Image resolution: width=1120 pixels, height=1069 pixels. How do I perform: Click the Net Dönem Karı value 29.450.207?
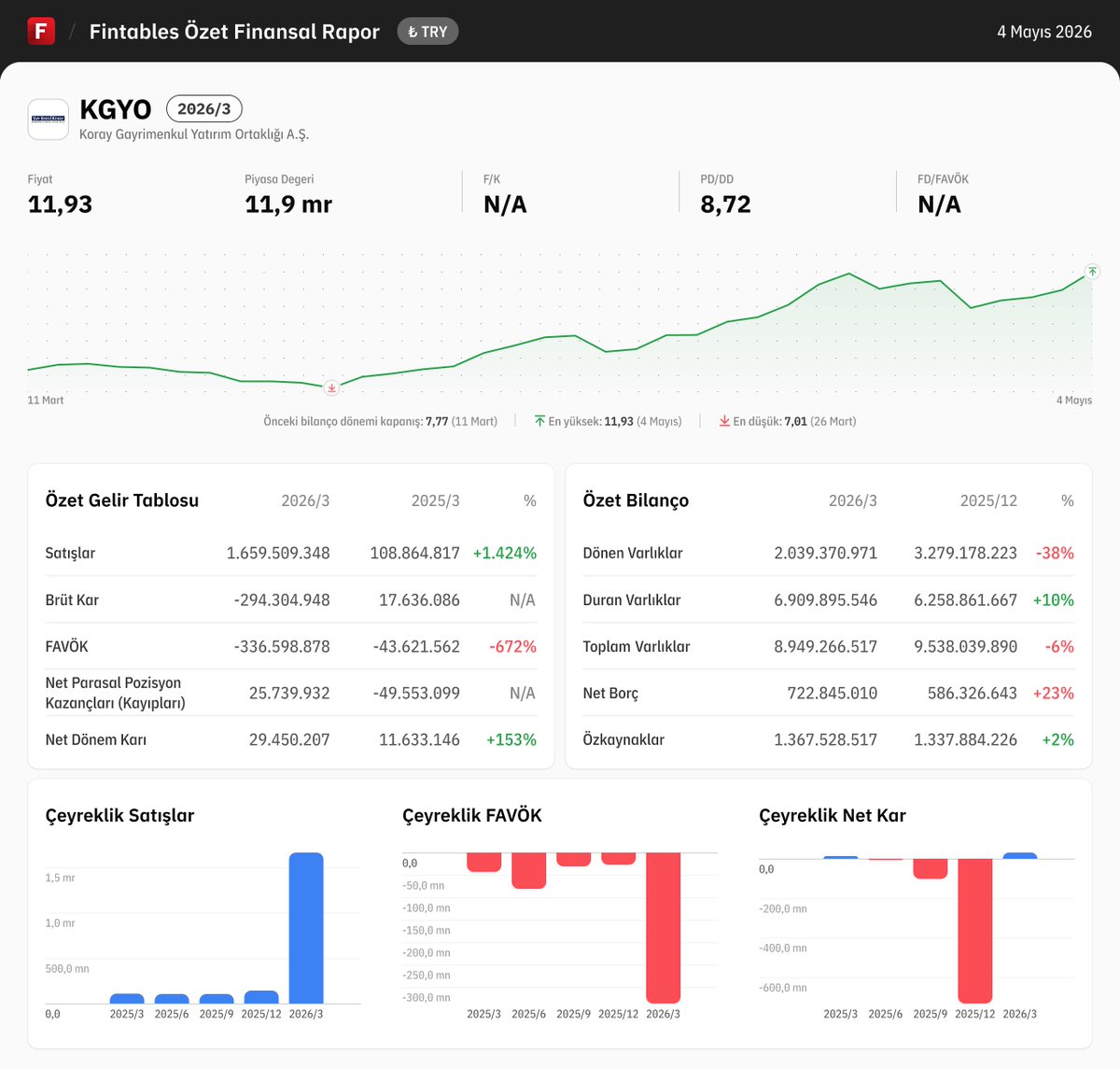pyautogui.click(x=289, y=739)
